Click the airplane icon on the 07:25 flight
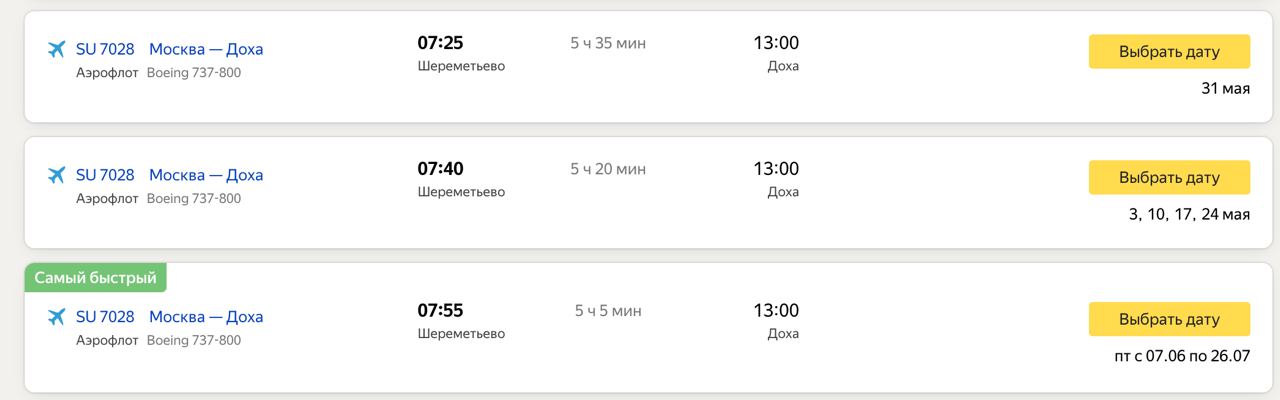 pos(56,49)
